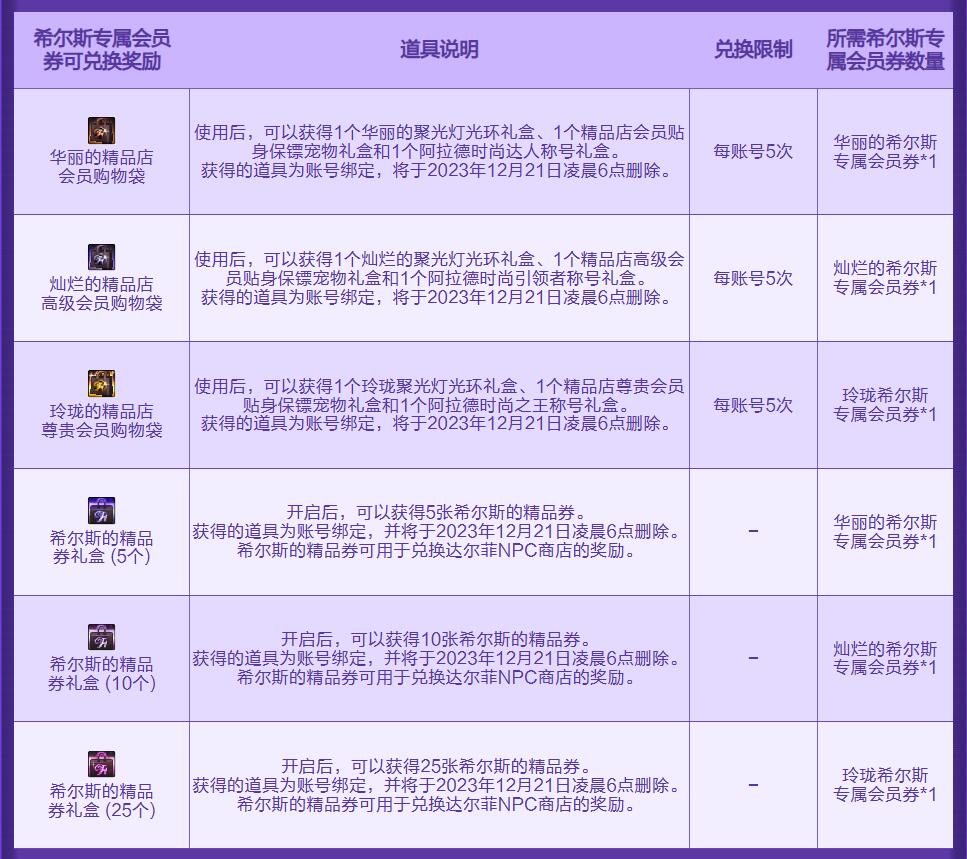Select the 道具说明 column header
The height and width of the screenshot is (859, 967).
439,49
